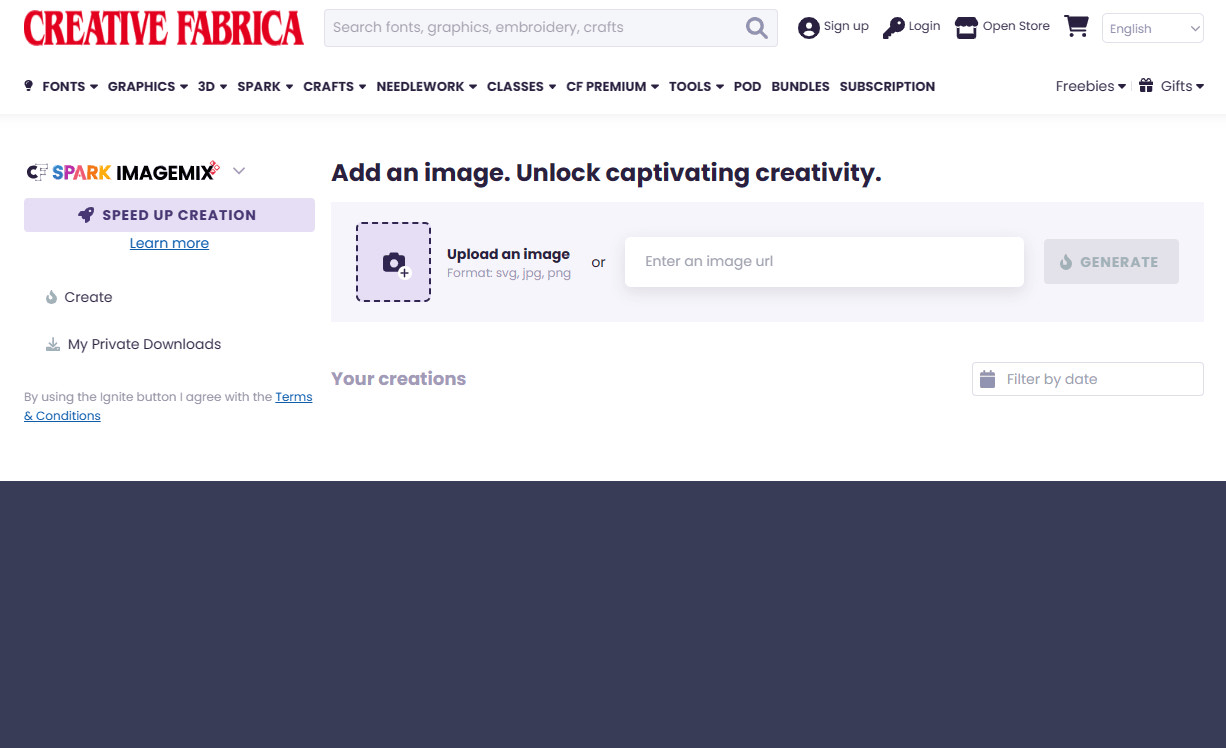Screen dimensions: 1226x748
Task: Select the BUNDLES menu item
Action: pos(800,87)
